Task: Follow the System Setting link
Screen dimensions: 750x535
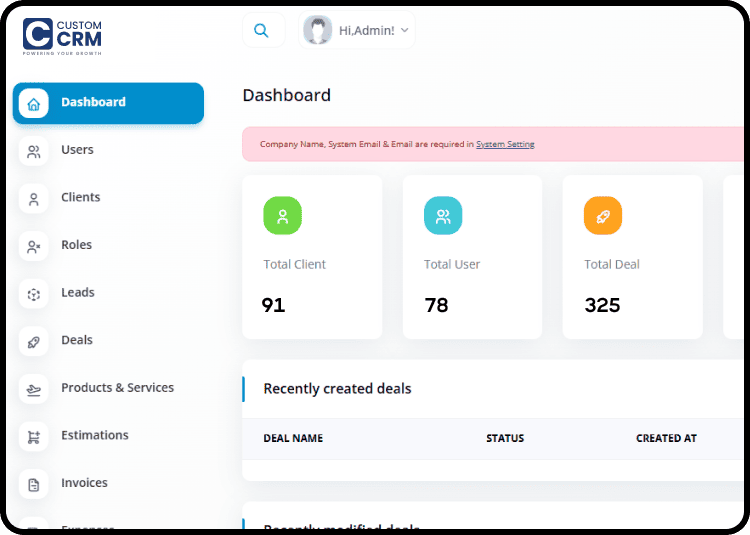Action: (505, 144)
